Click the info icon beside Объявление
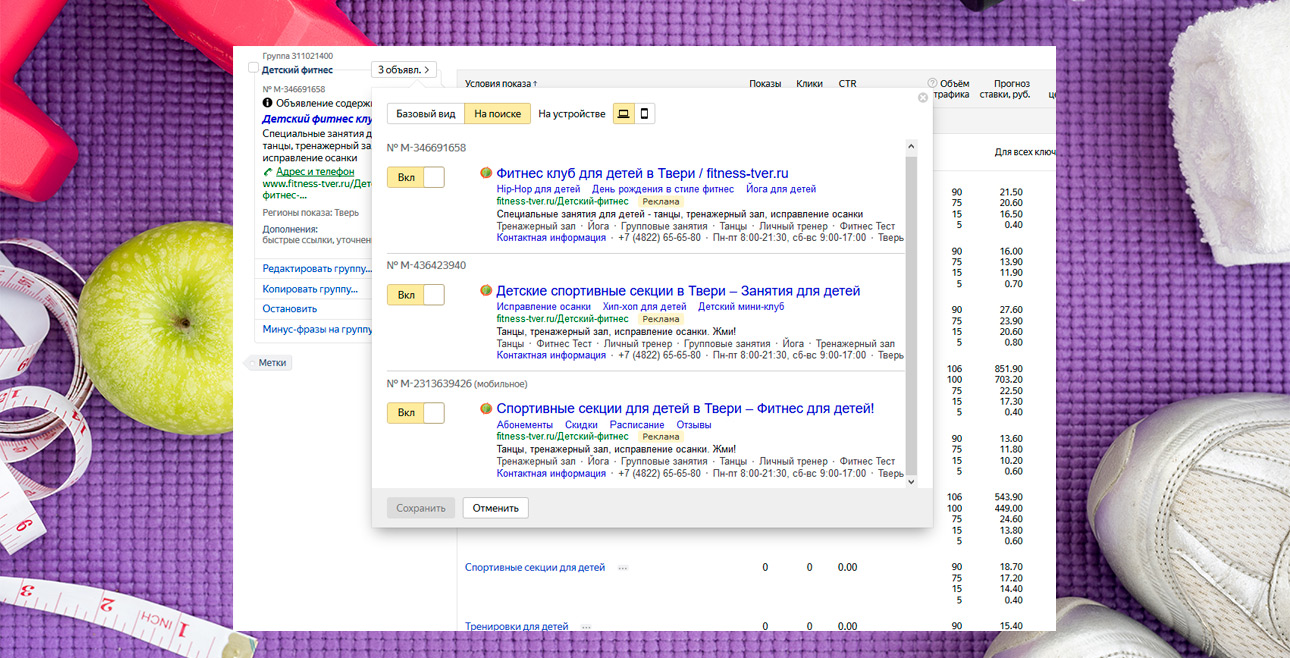The height and width of the screenshot is (658, 1290). [x=267, y=103]
